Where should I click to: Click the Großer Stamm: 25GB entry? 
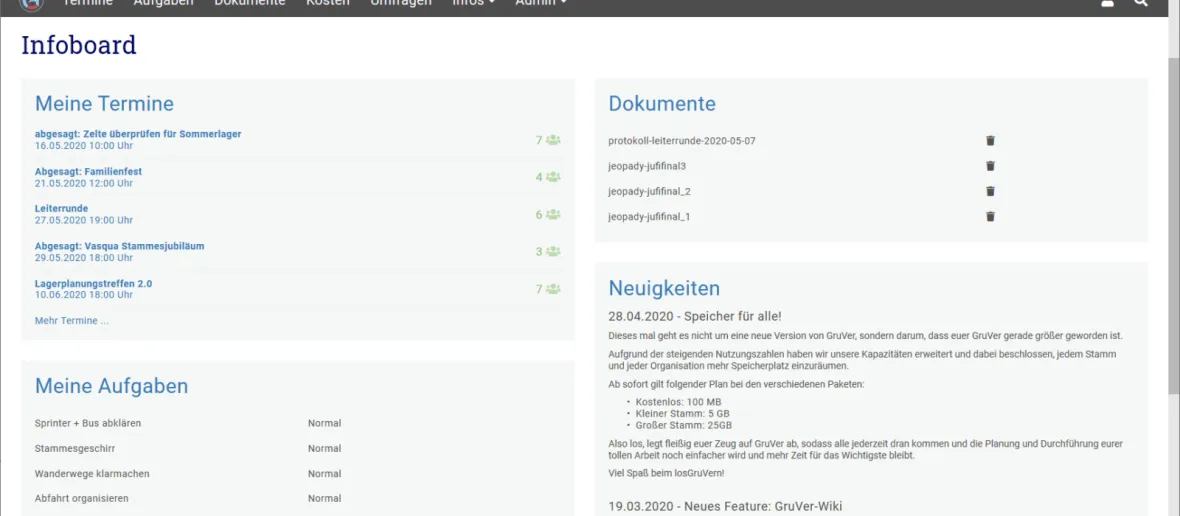(x=683, y=425)
